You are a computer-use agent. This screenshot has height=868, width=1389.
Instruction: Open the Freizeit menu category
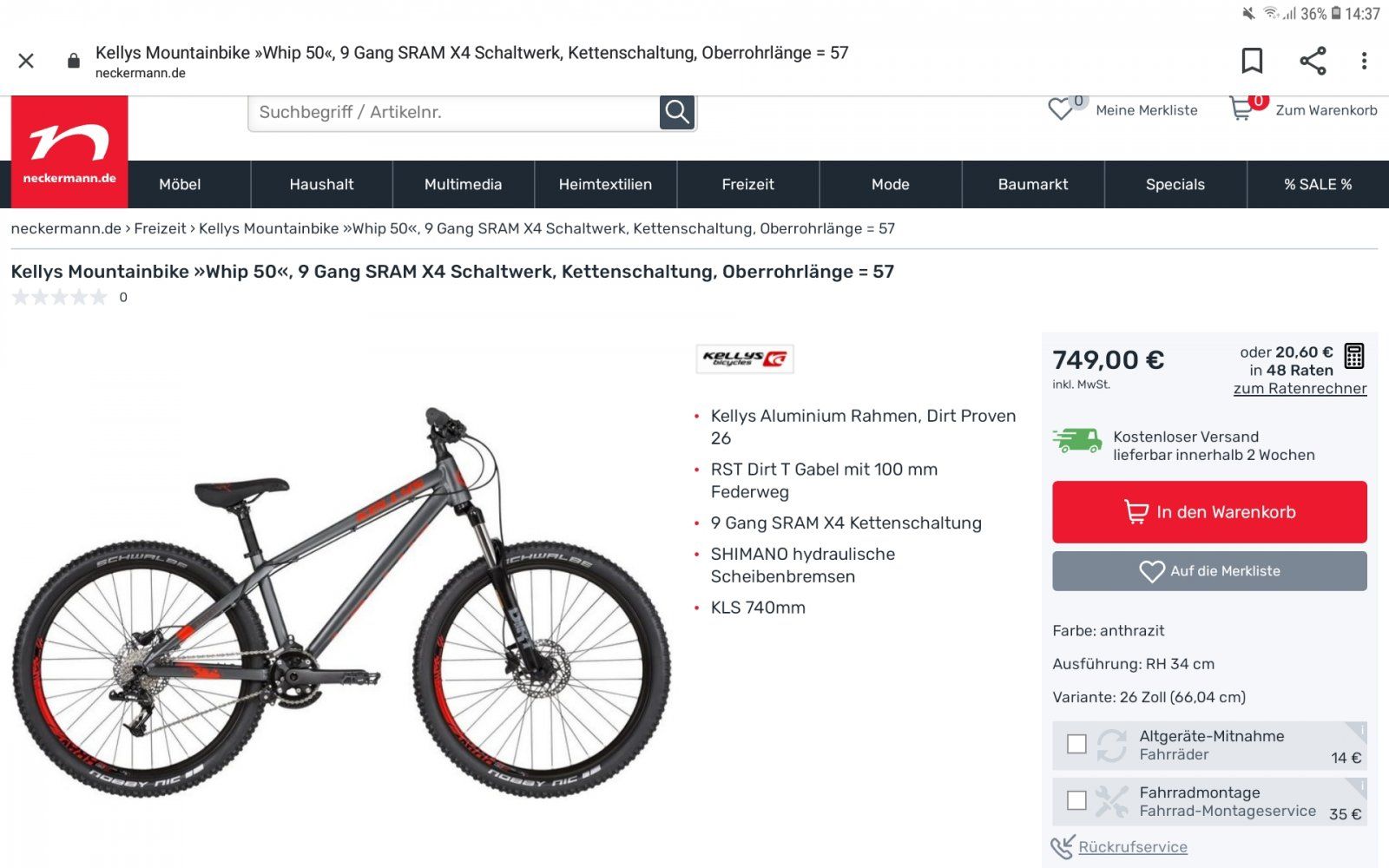(747, 184)
